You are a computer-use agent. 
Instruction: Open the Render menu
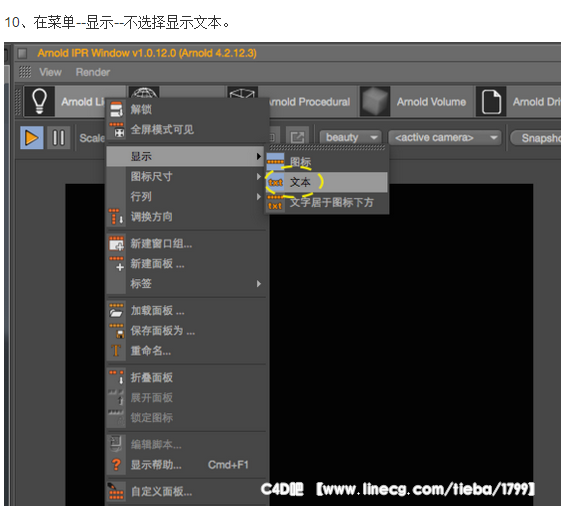pos(93,72)
